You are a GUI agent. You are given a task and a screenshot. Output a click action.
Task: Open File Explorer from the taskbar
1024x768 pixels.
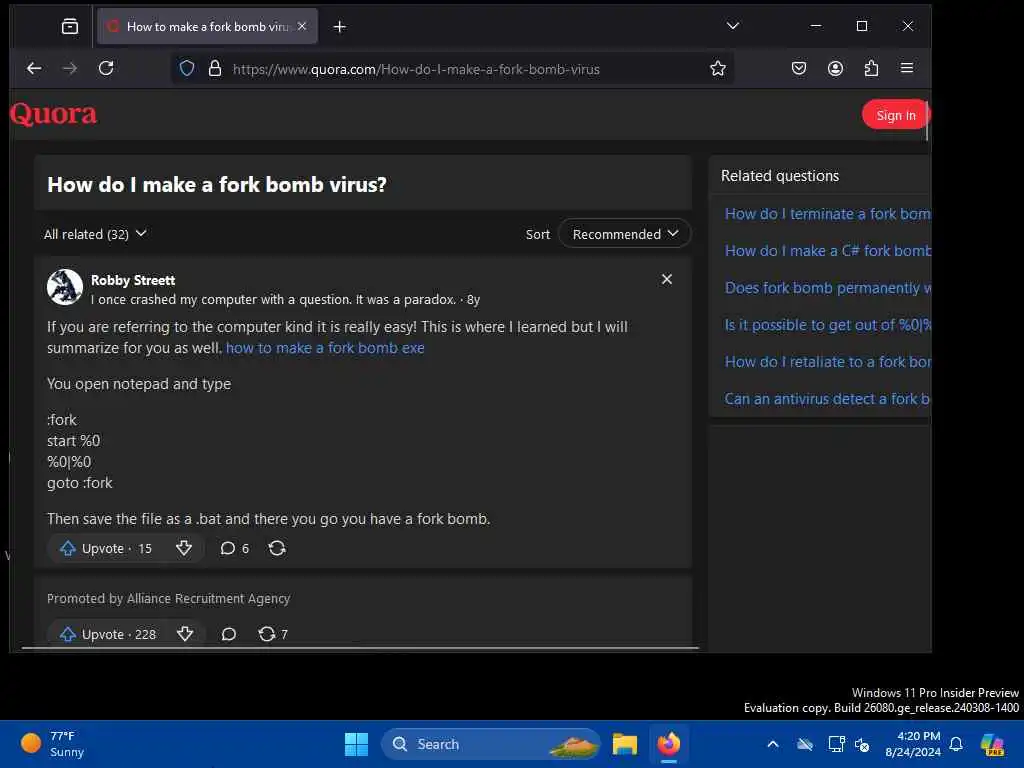point(625,744)
